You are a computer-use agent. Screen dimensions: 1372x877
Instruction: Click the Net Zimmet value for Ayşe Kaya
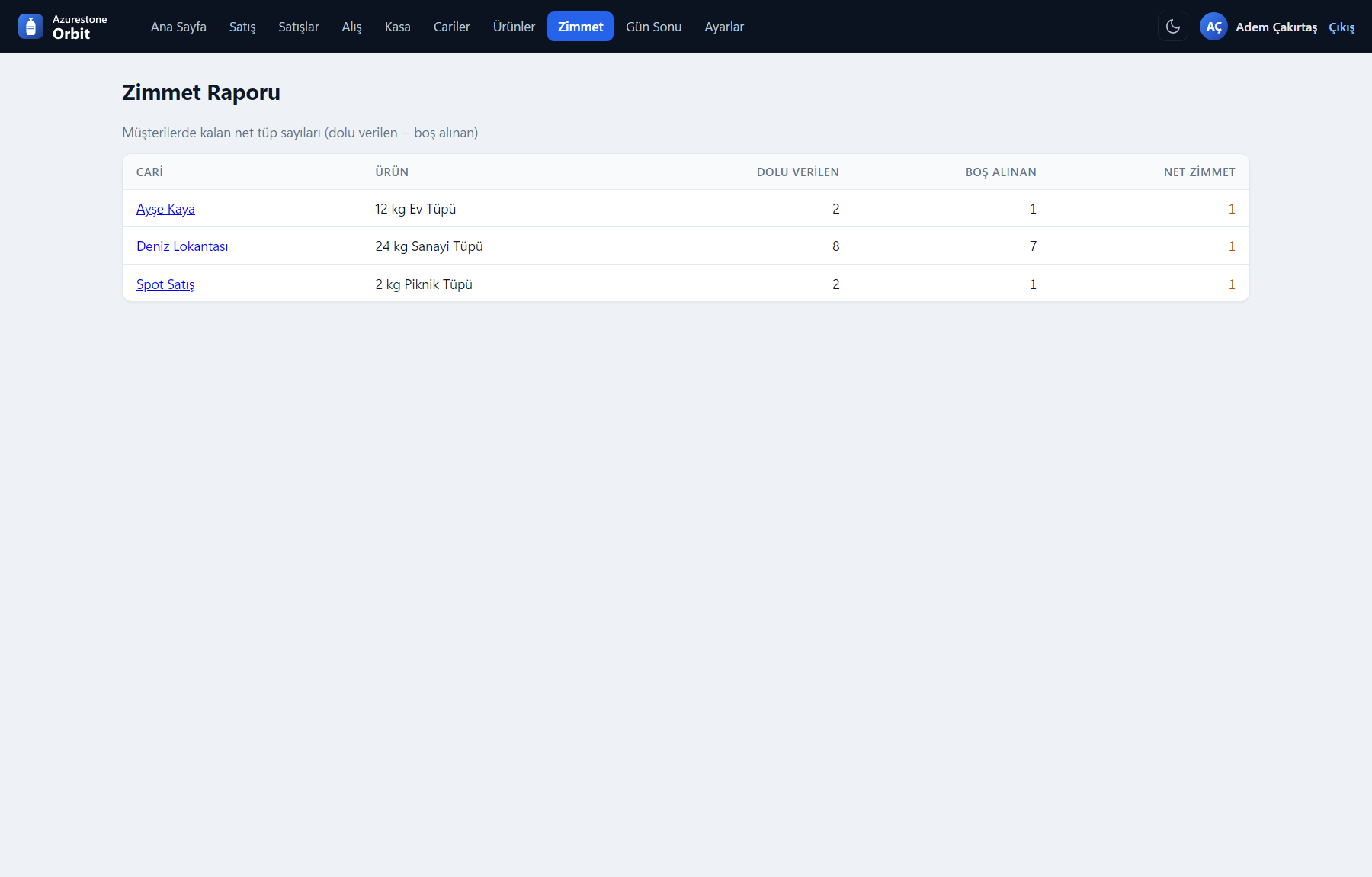[x=1232, y=209]
